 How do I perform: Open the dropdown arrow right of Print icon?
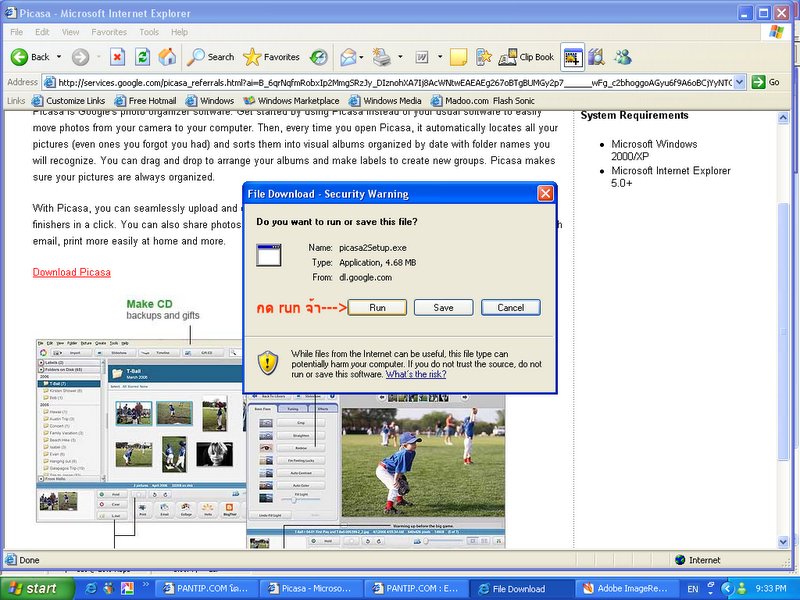(400, 57)
